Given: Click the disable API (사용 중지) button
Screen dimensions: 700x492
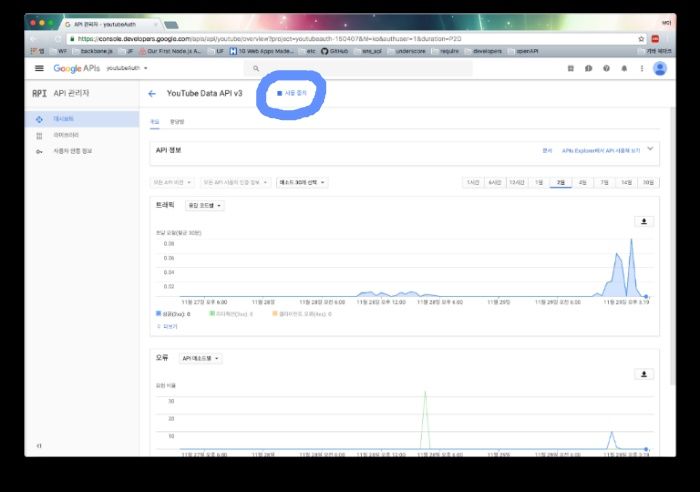Looking at the screenshot, I should coord(292,93).
